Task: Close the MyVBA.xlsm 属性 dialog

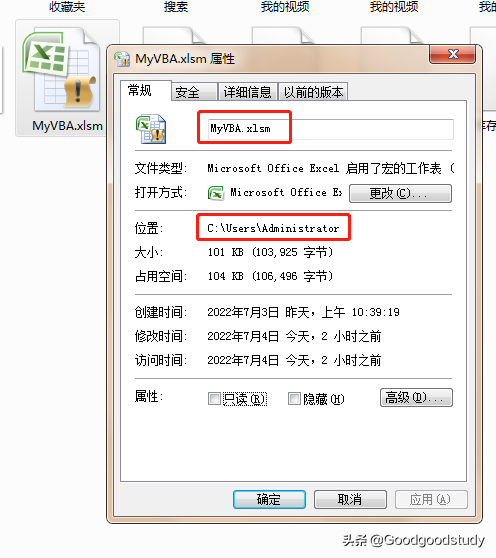Action: tap(452, 54)
